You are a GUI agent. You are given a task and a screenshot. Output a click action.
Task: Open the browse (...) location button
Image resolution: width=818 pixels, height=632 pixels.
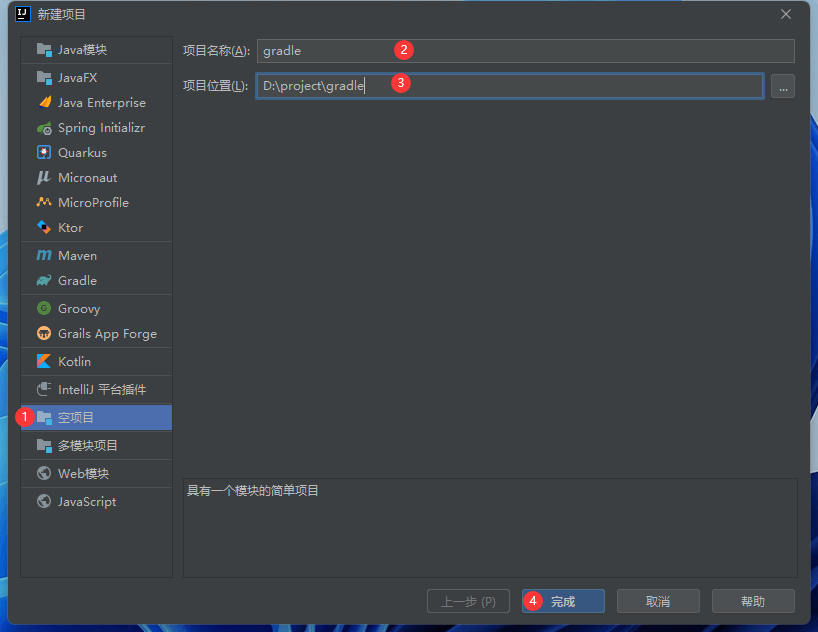(x=783, y=86)
